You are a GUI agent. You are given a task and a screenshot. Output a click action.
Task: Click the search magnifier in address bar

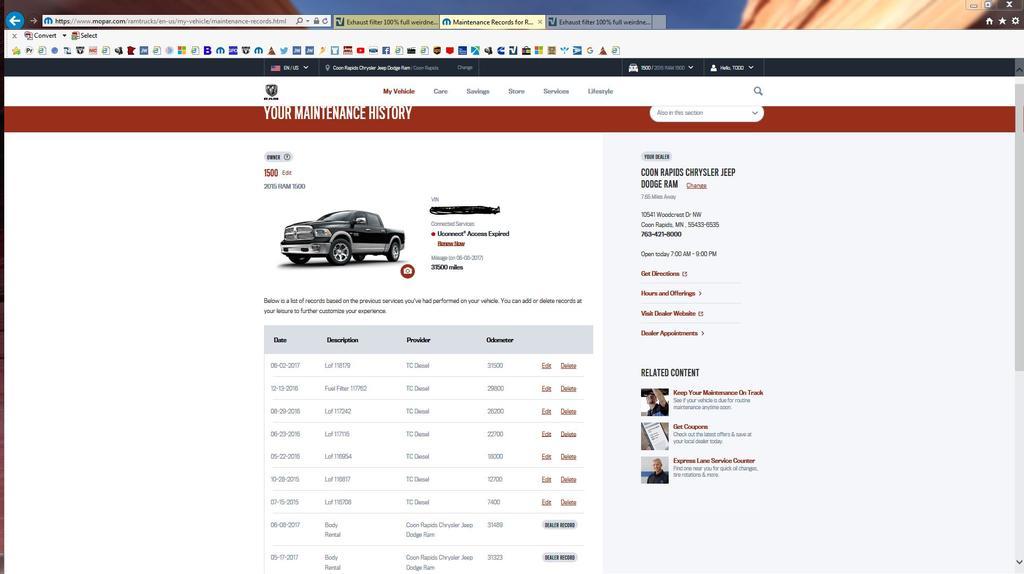point(299,21)
